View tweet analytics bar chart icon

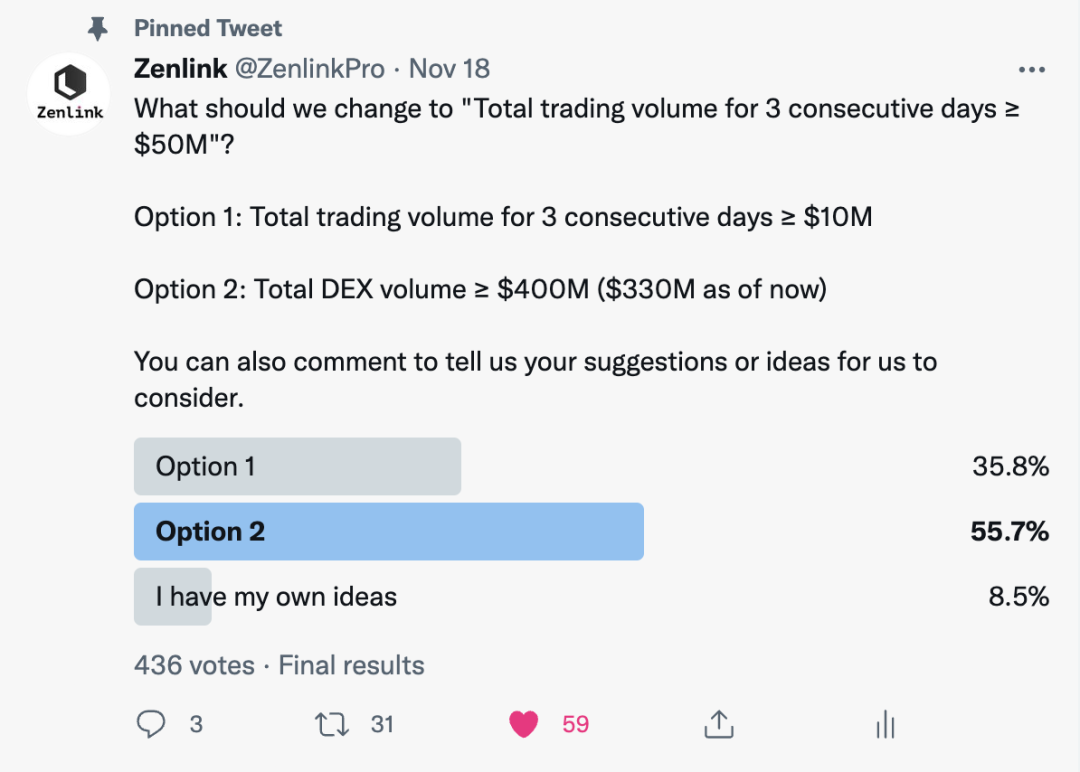[885, 724]
